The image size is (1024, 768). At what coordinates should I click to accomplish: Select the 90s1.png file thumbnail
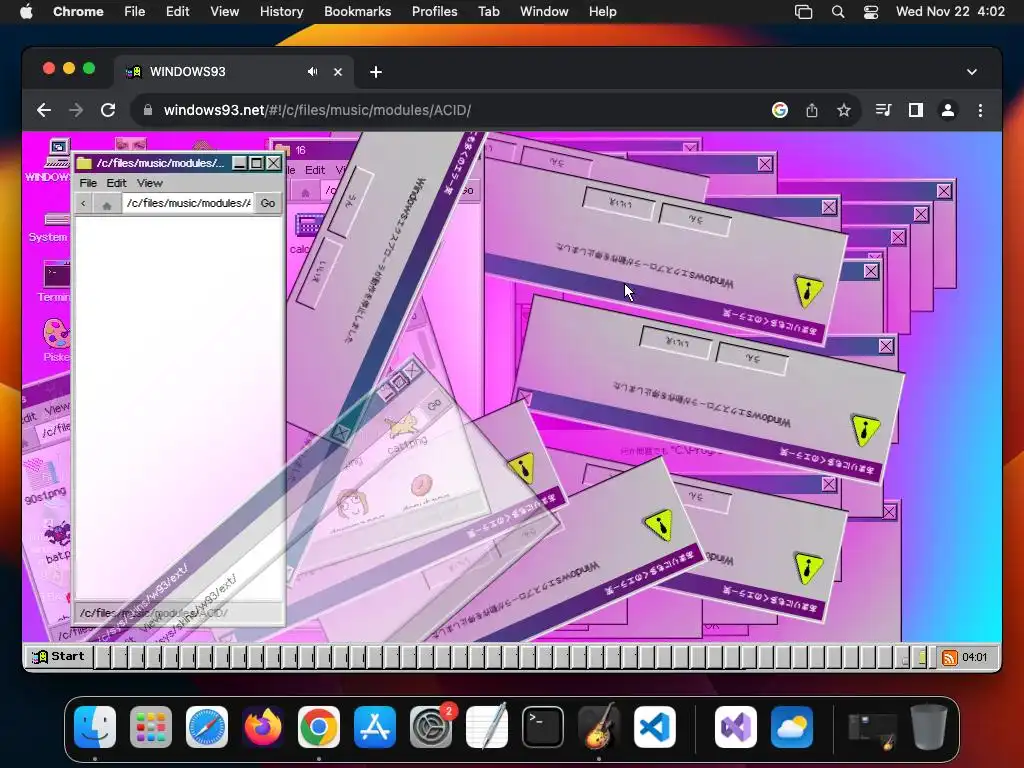[42, 473]
